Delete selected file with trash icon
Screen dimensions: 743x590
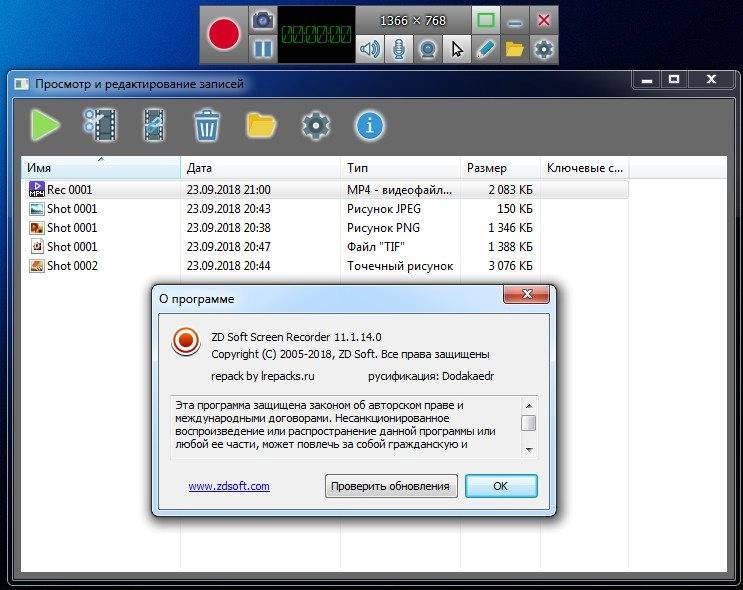tap(207, 125)
